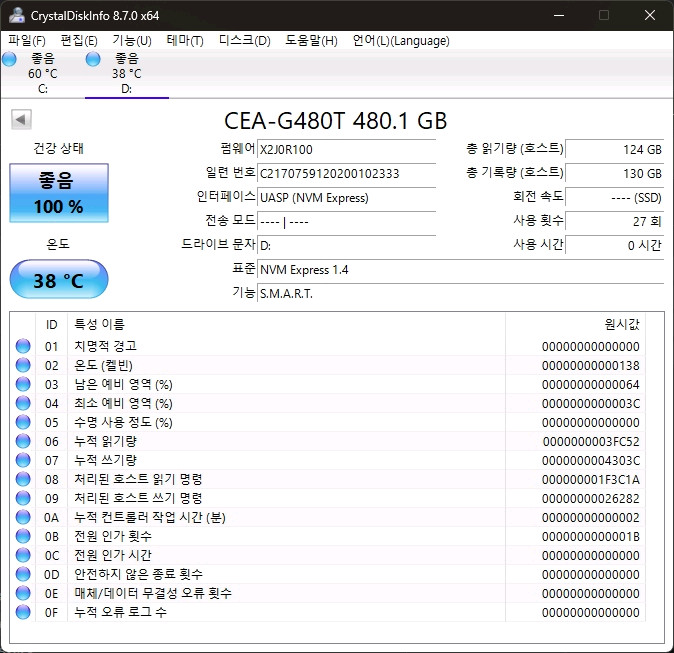The height and width of the screenshot is (653, 674).
Task: Select the 누적 컨트롤러 작업 시간 (분) attribute name
Action: coord(150,517)
